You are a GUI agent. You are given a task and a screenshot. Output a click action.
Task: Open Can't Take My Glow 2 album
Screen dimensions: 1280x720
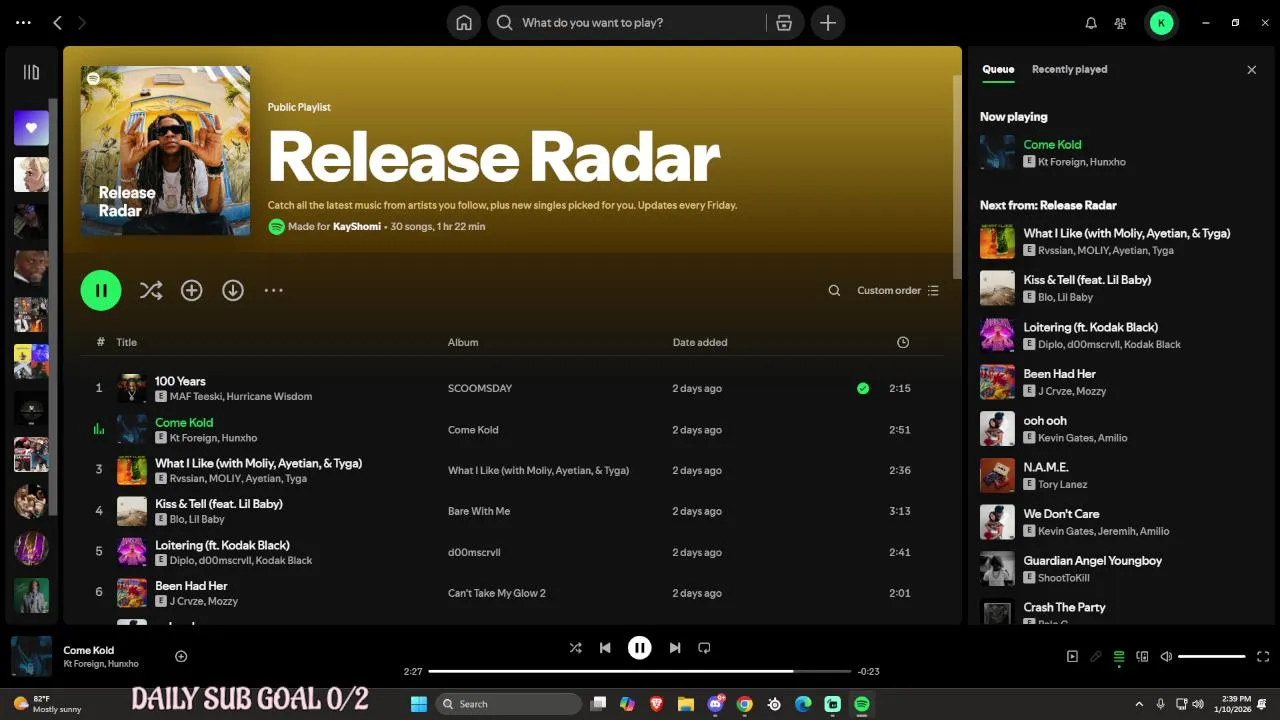(497, 593)
